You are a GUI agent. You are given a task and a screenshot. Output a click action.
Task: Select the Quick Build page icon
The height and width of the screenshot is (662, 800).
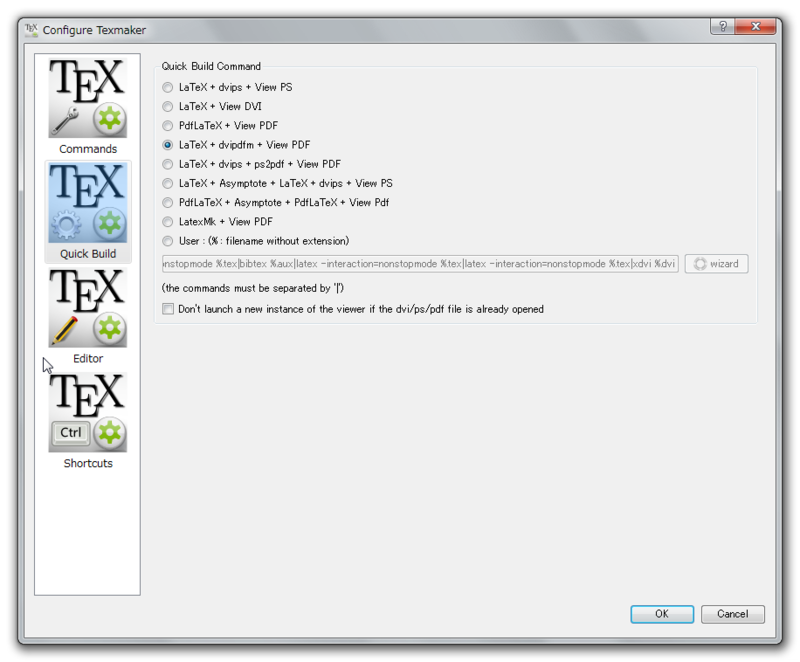[x=88, y=203]
